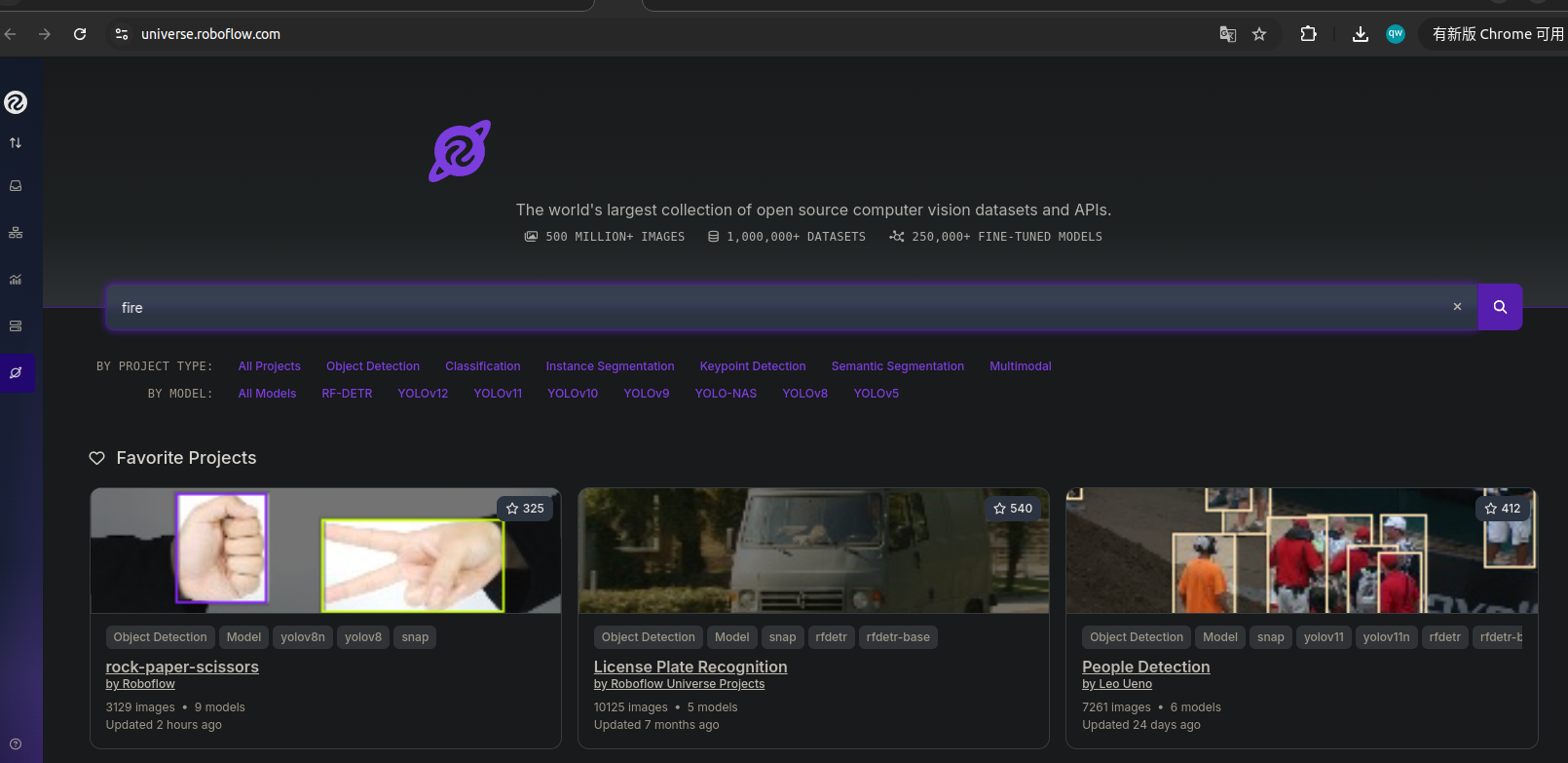This screenshot has height=763, width=1568.
Task: Open the server stack sidebar icon
Action: tap(16, 325)
